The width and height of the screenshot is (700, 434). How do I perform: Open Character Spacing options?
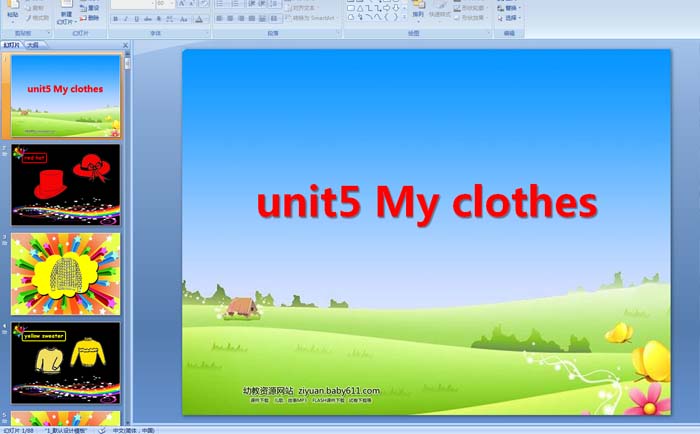pos(170,19)
